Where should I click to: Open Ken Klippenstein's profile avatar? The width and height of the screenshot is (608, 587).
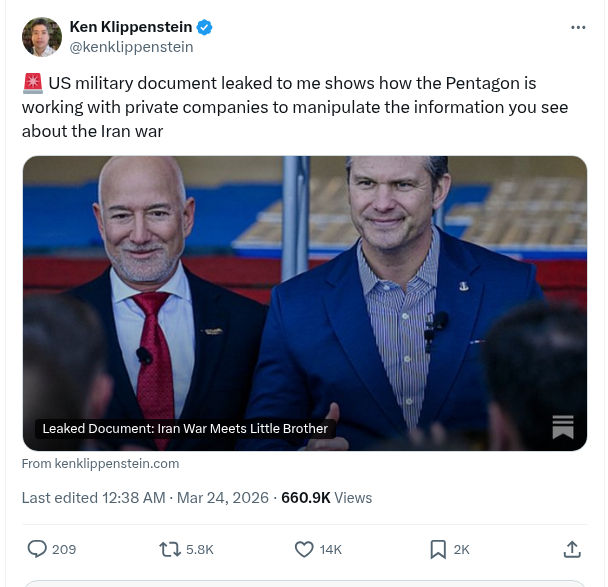coord(42,37)
